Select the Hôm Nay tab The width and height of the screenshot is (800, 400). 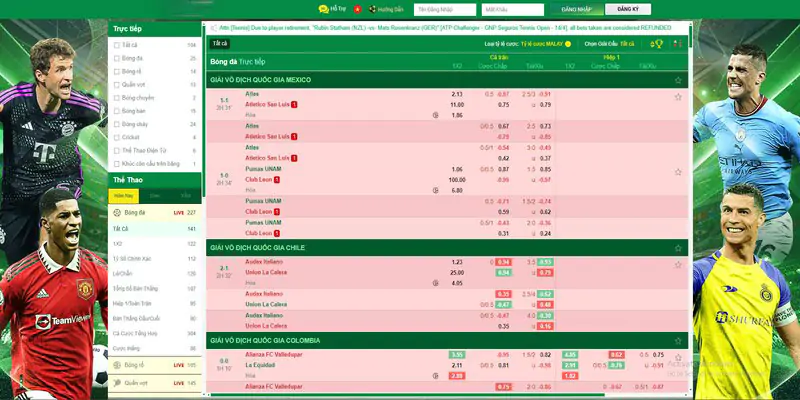124,195
